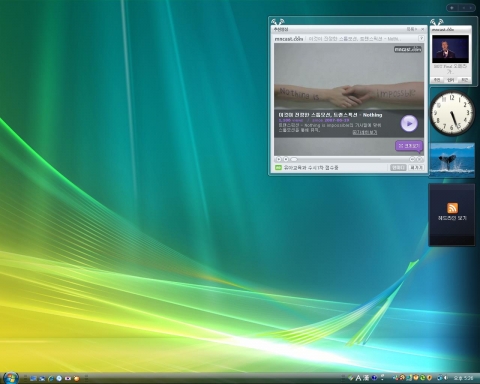This screenshot has width=480, height=384.
Task: Click the taskbar clock showing 5:26
Action: (x=463, y=378)
